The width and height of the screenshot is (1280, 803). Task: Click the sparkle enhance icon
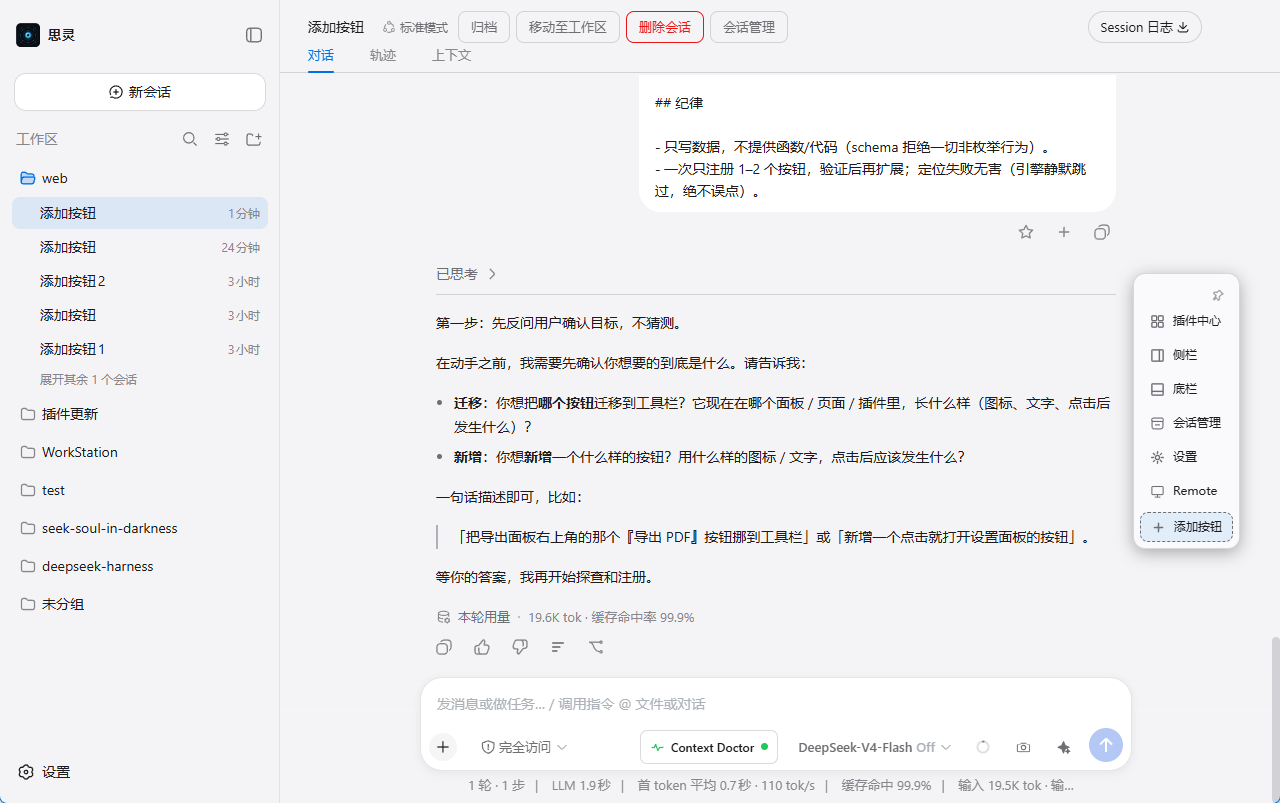coord(1064,747)
